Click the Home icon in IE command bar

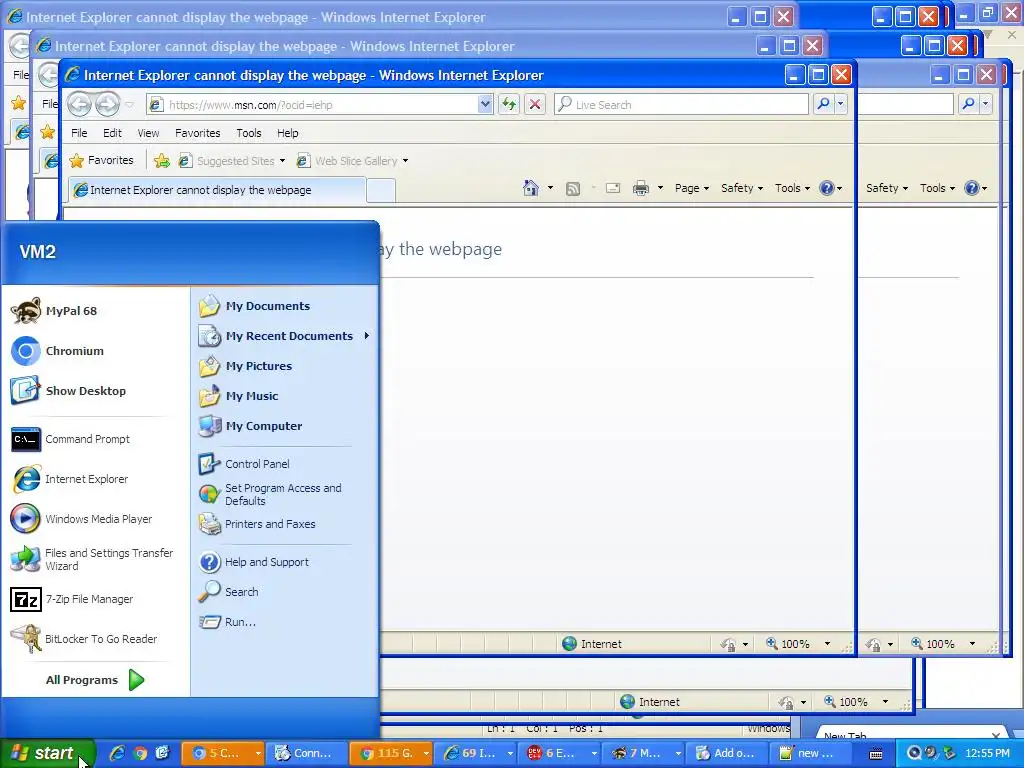[x=530, y=188]
